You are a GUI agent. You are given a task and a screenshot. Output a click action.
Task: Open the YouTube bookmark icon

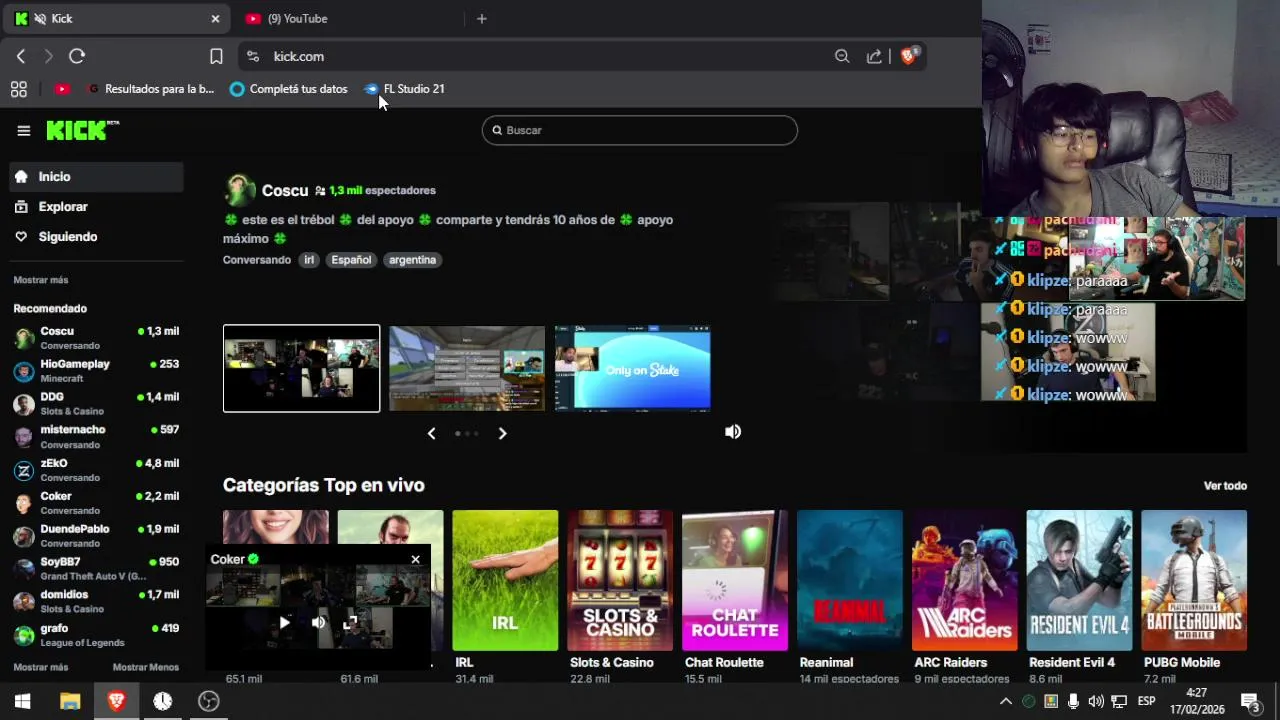pyautogui.click(x=62, y=89)
